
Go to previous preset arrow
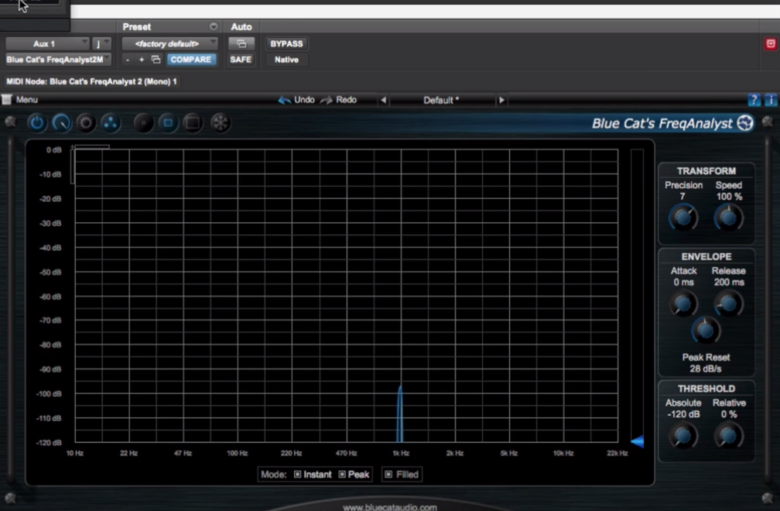click(x=384, y=100)
